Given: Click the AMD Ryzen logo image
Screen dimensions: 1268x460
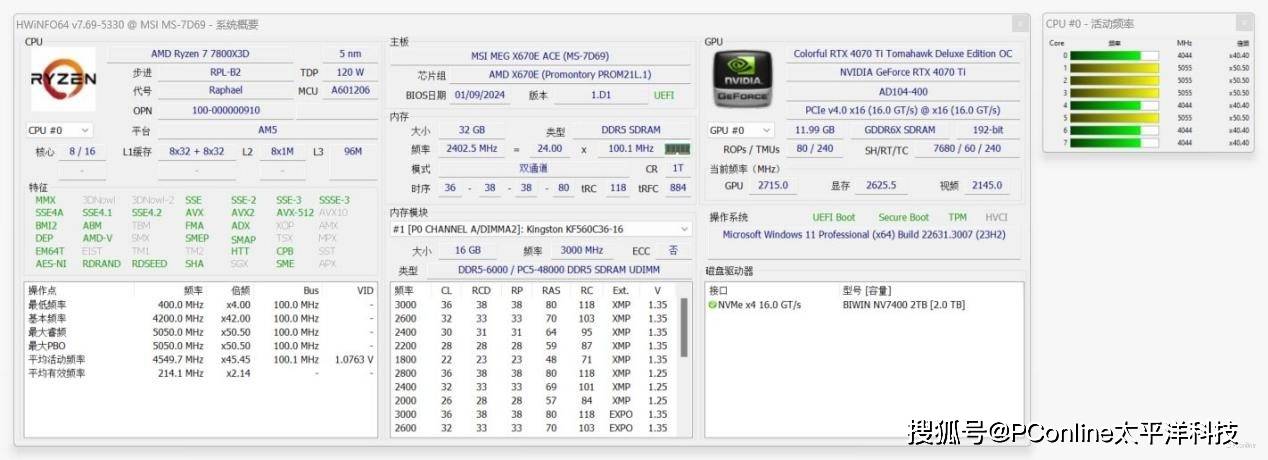Looking at the screenshot, I should [x=63, y=79].
